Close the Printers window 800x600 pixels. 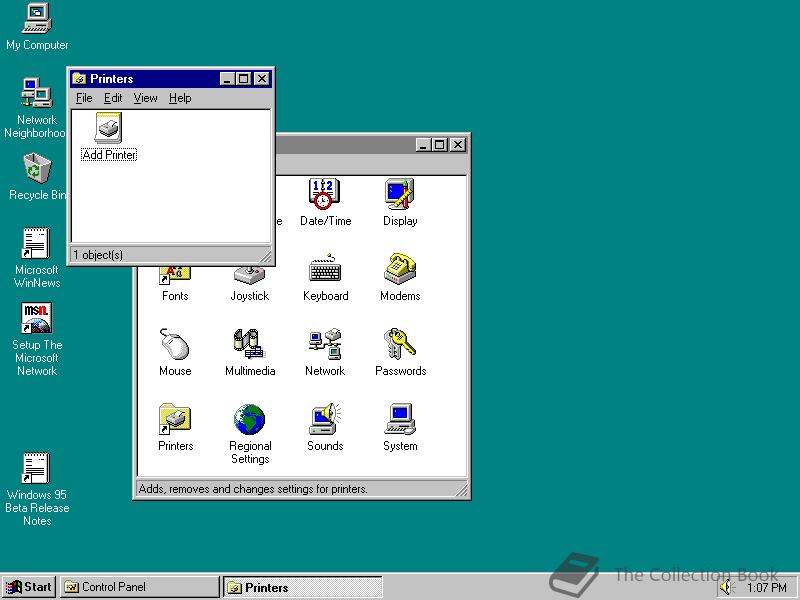pos(262,79)
